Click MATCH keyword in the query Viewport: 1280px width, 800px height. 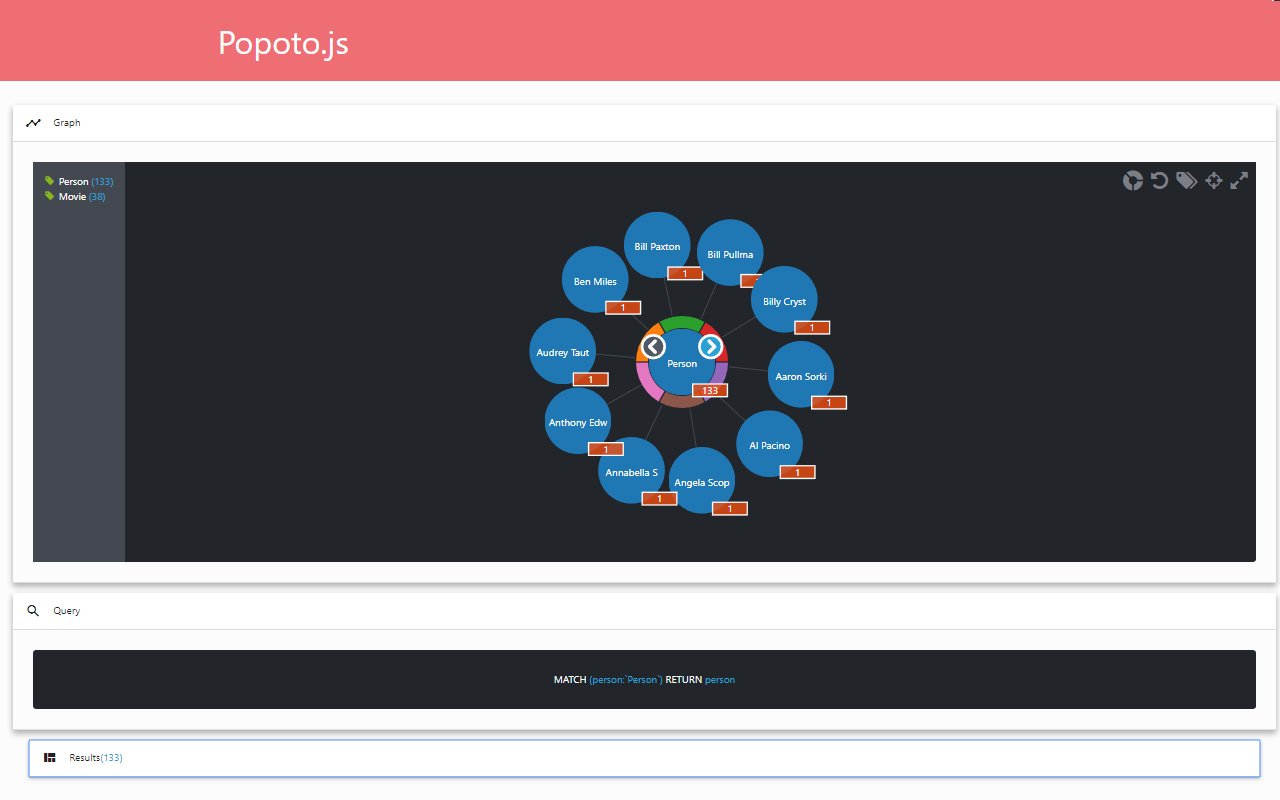pyautogui.click(x=570, y=680)
